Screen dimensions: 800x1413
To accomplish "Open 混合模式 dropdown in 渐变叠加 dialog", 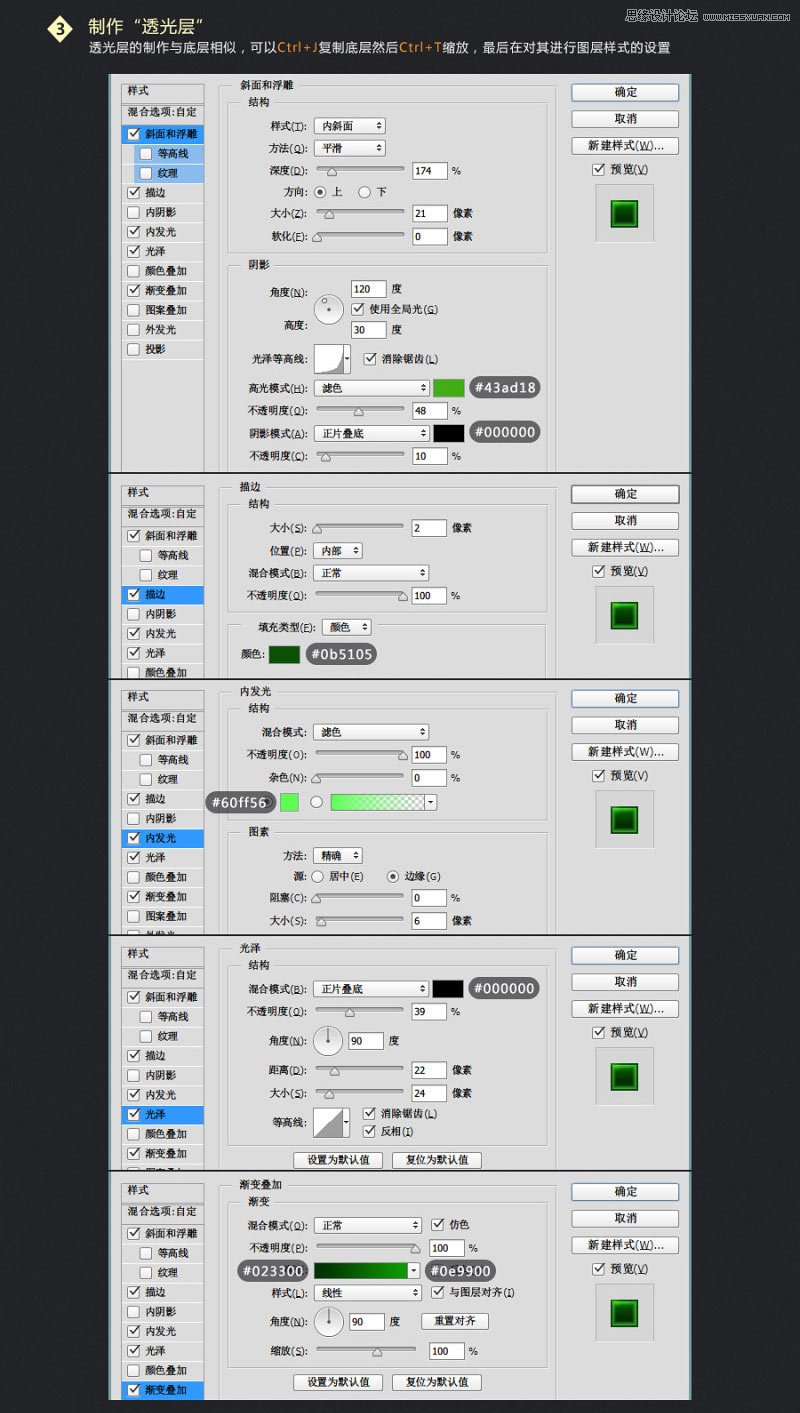I will [367, 1225].
